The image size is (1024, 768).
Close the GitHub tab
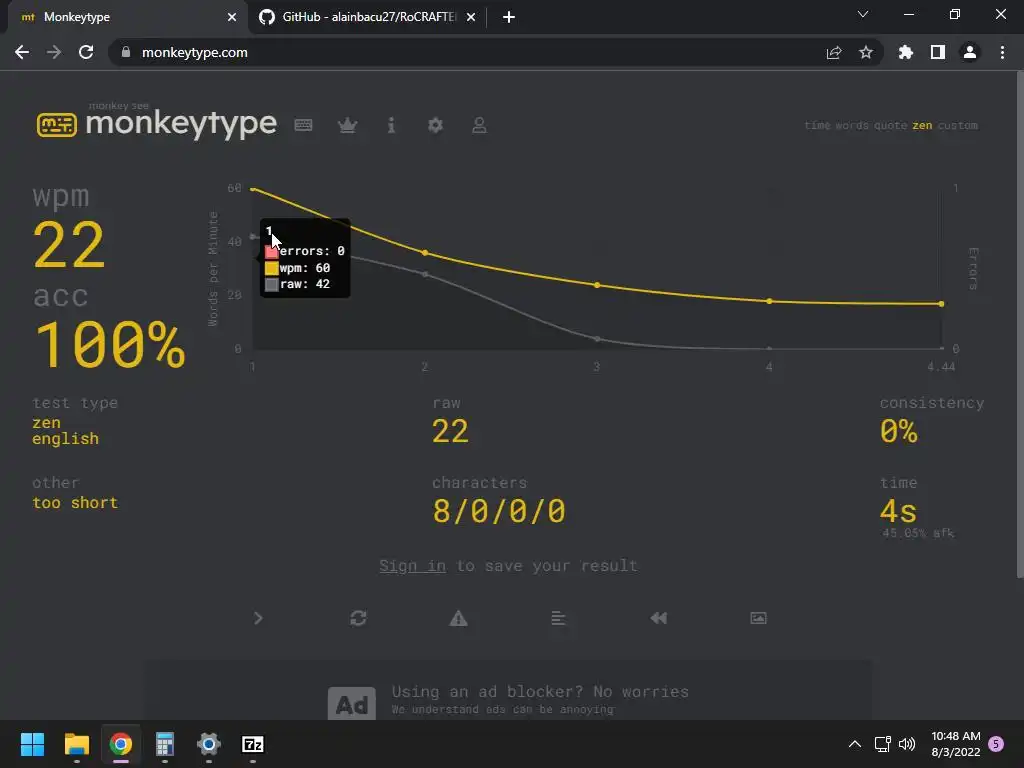point(471,17)
